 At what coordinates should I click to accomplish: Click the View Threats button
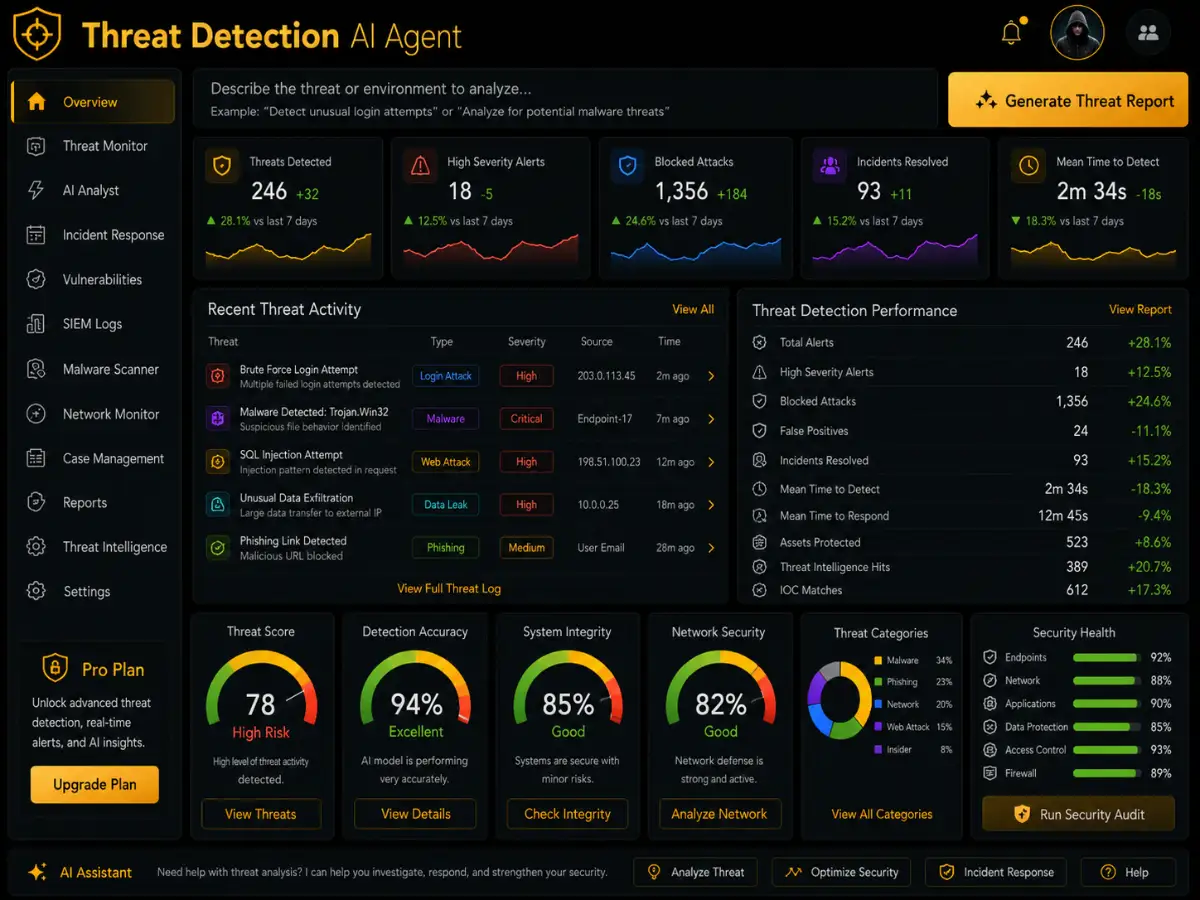tap(261, 814)
